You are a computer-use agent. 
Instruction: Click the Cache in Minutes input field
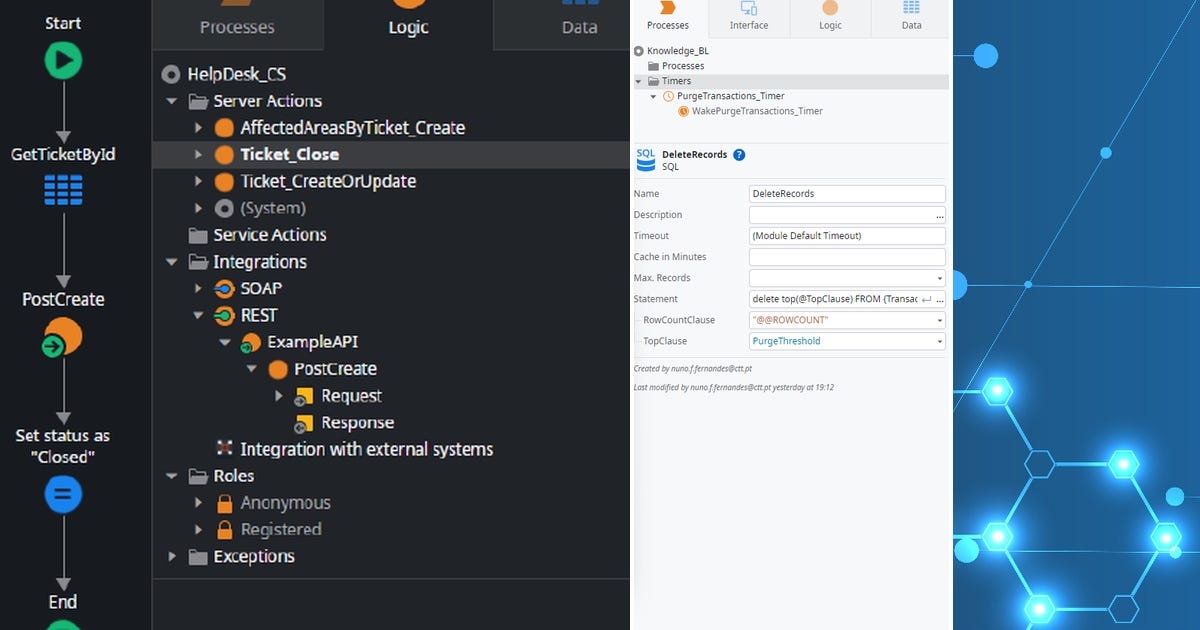[845, 256]
